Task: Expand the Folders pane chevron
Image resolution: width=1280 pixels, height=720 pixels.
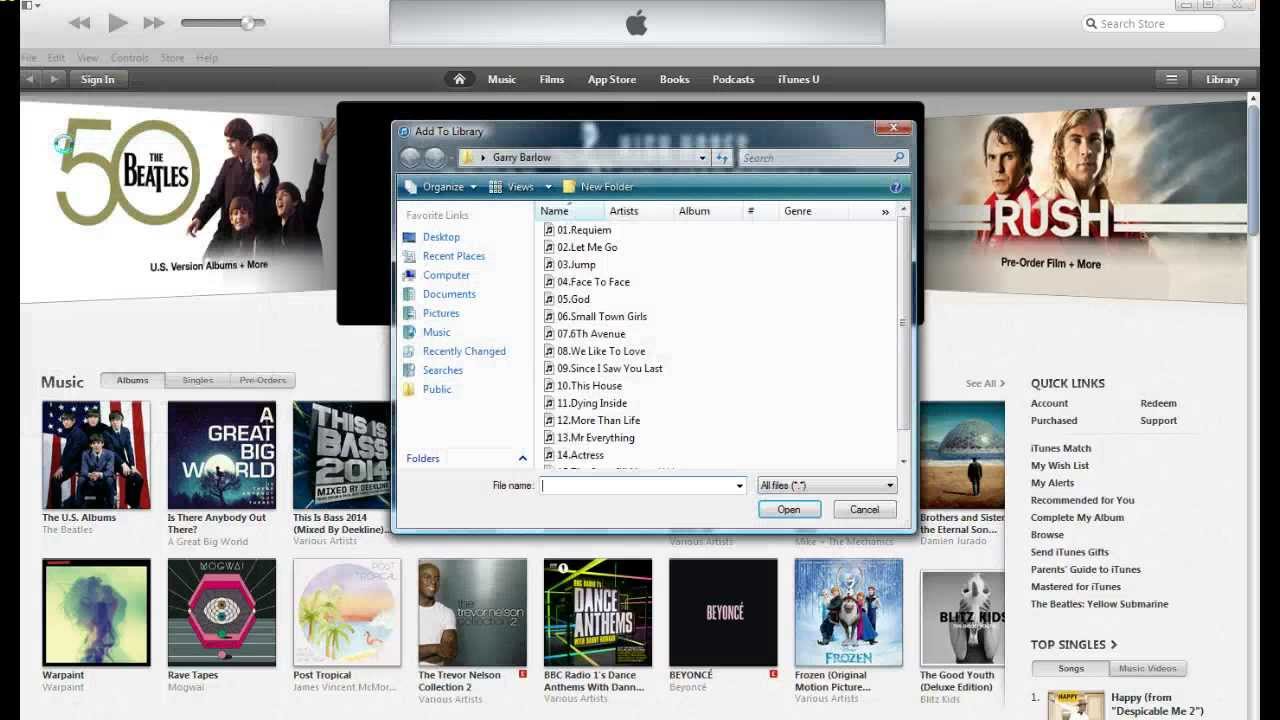Action: coord(522,458)
